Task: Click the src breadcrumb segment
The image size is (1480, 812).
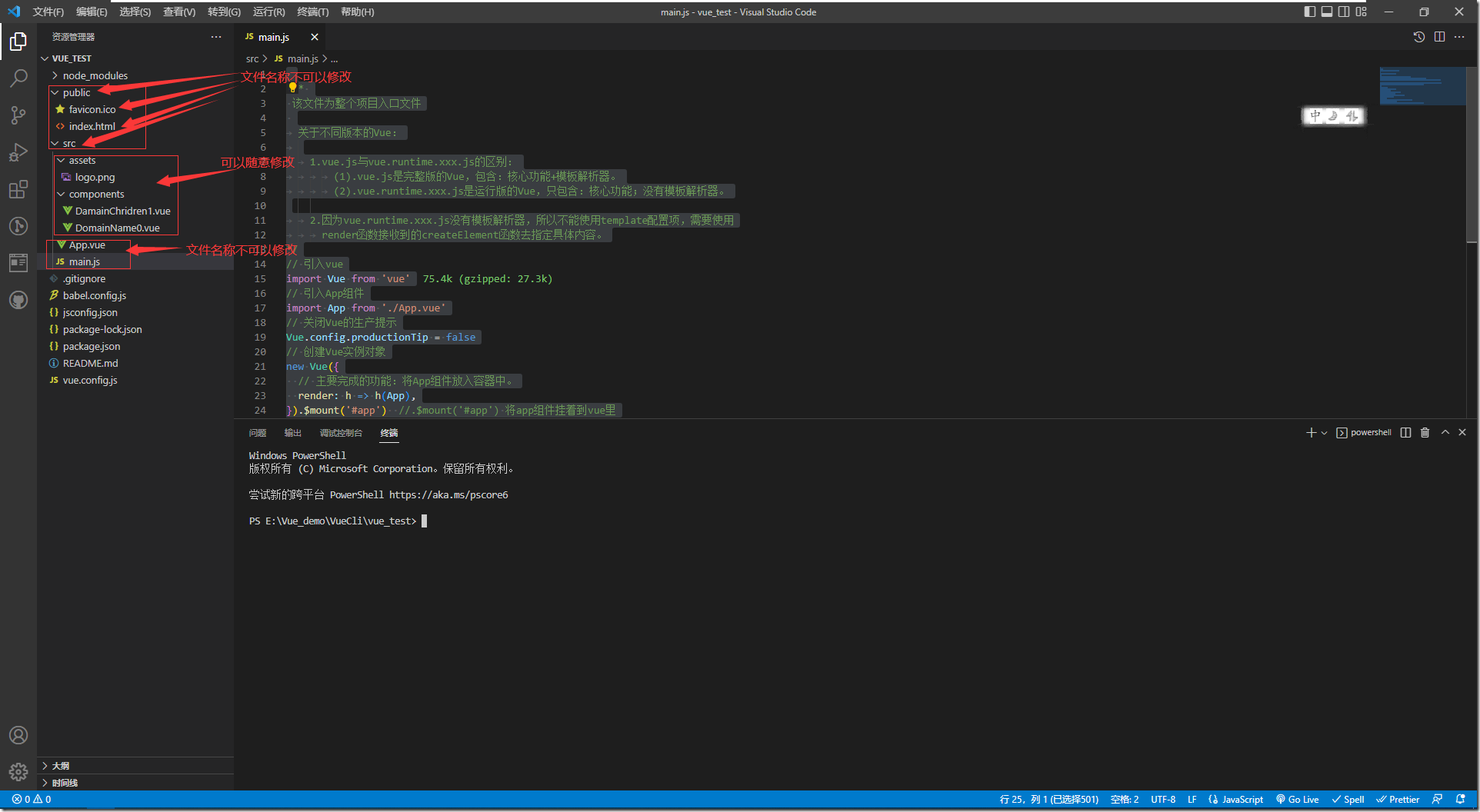Action: 252,58
